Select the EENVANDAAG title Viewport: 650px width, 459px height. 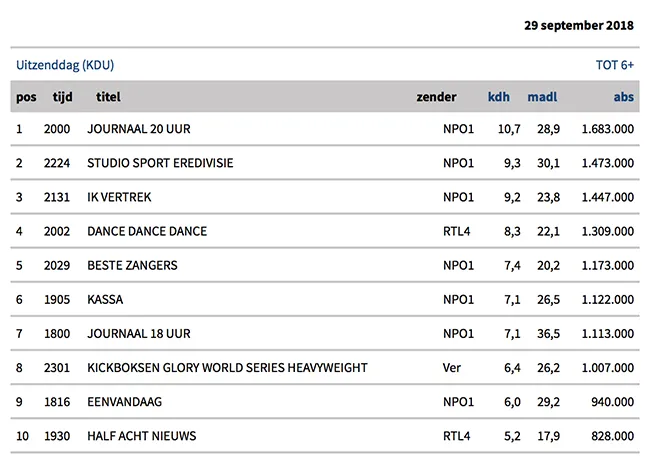click(125, 402)
